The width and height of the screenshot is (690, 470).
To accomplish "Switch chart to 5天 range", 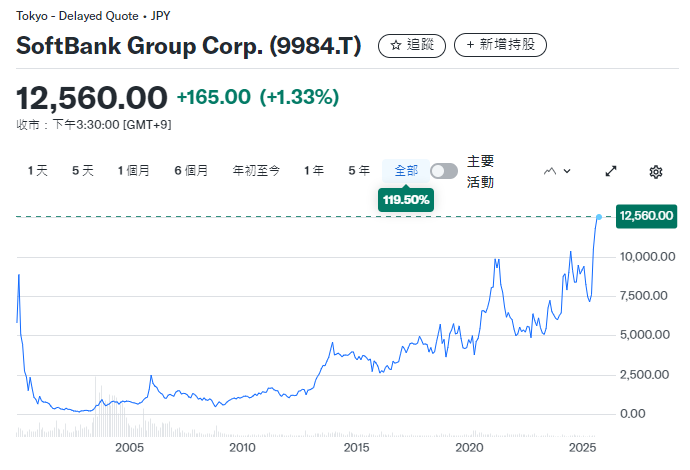I will (83, 171).
